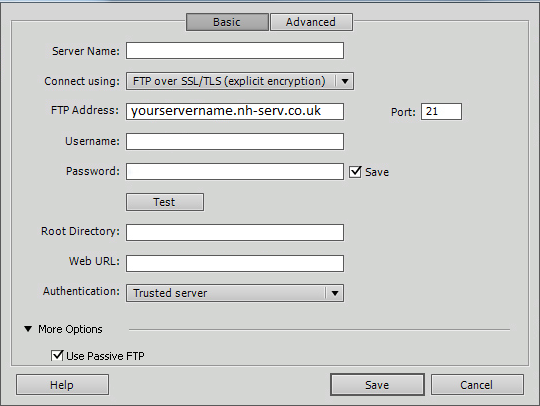Click the Save button at bottom
Screen dimensions: 540x406
[377, 385]
